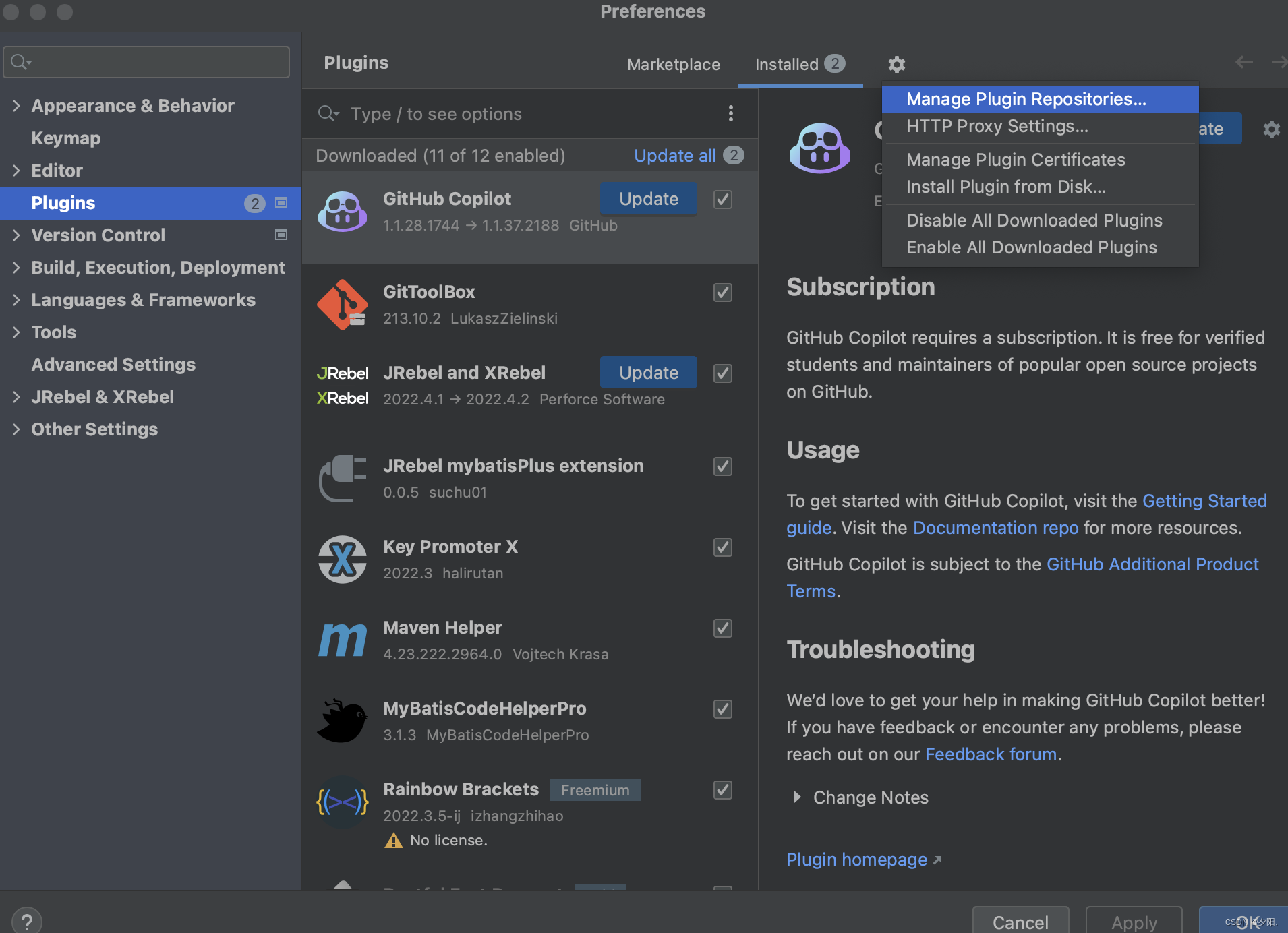The image size is (1288, 933).
Task: Click the help question mark button
Action: [27, 920]
